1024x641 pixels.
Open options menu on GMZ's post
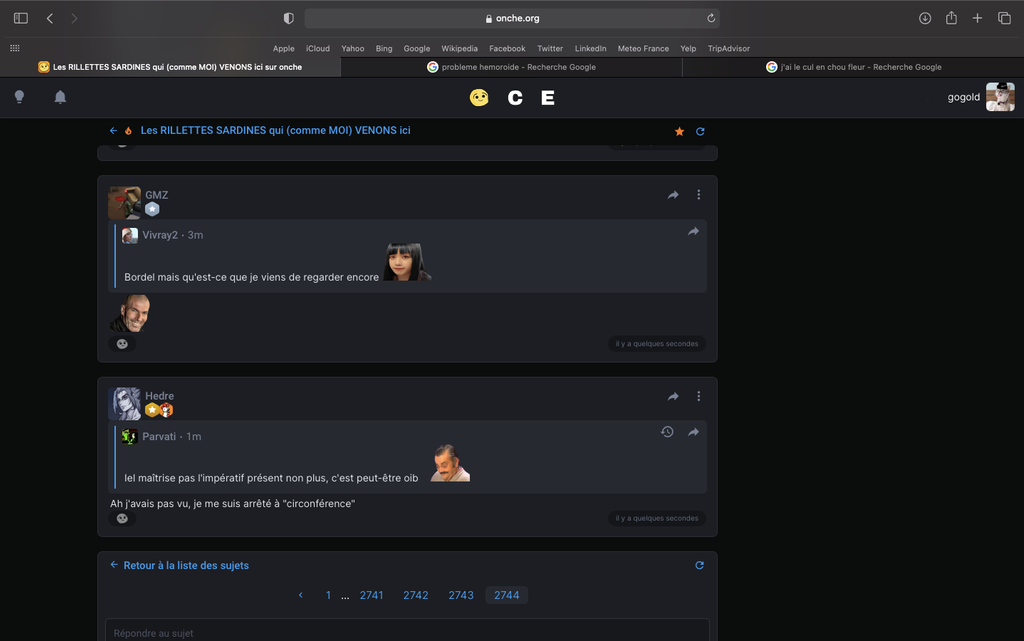click(x=698, y=195)
